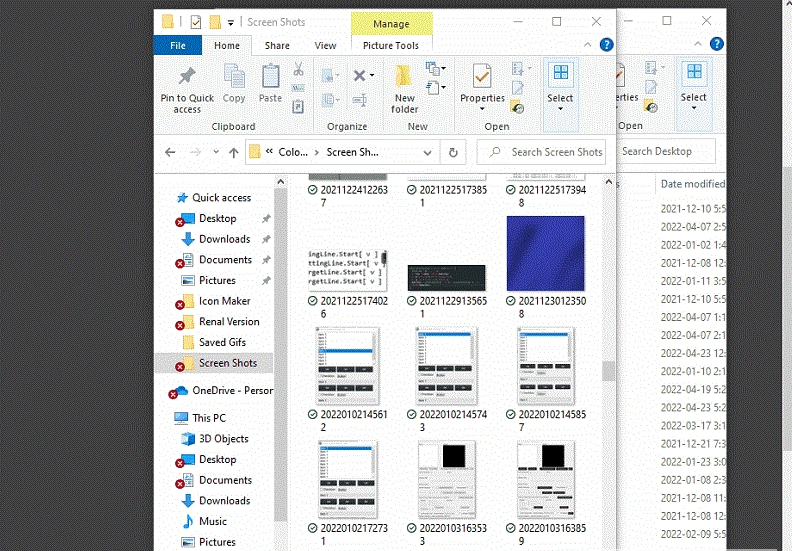This screenshot has height=551, width=792.
Task: Open Help in the Screen Shots window
Action: [x=606, y=45]
